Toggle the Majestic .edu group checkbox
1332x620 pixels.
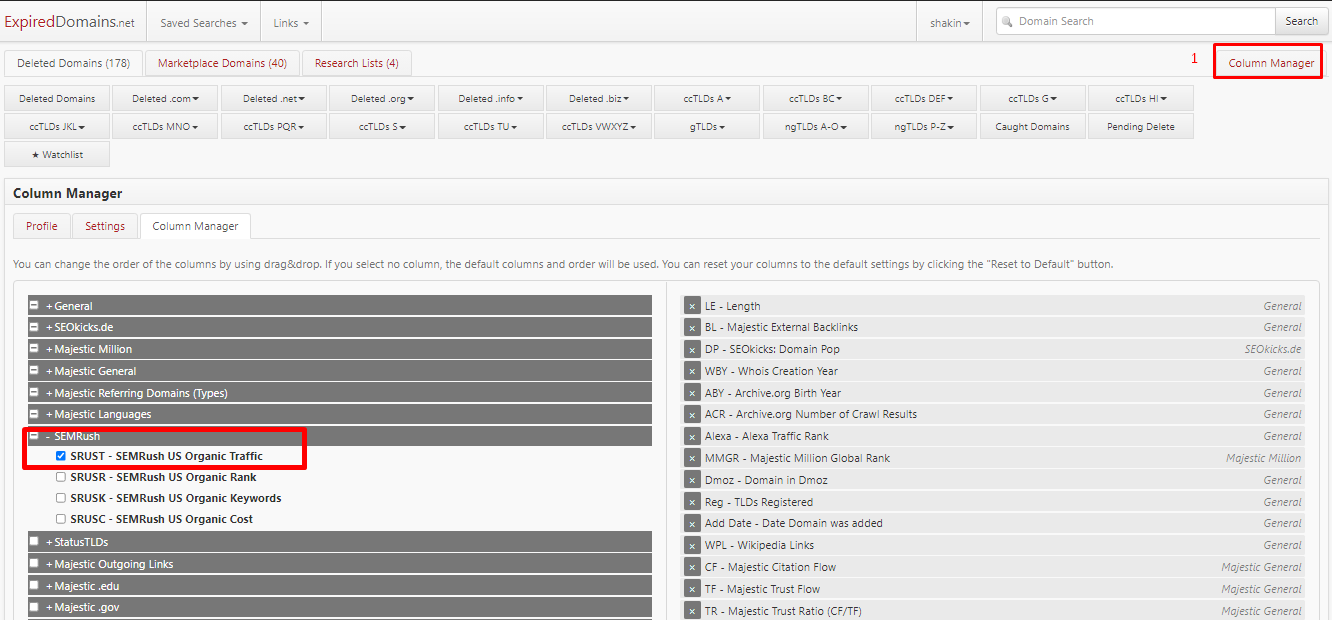click(34, 586)
